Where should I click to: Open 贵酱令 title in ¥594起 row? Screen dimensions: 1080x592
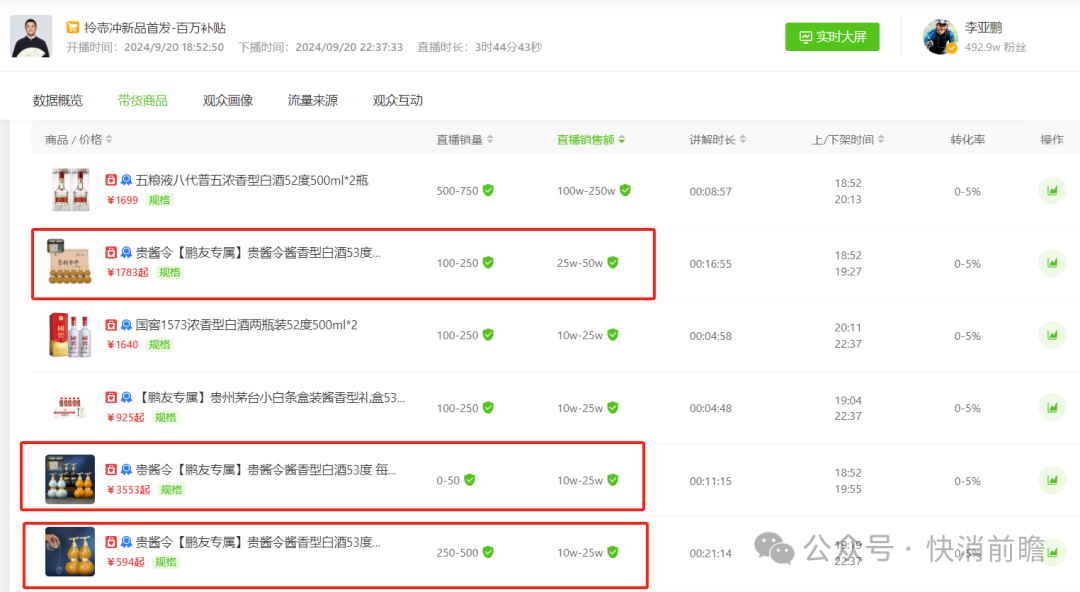click(x=258, y=542)
